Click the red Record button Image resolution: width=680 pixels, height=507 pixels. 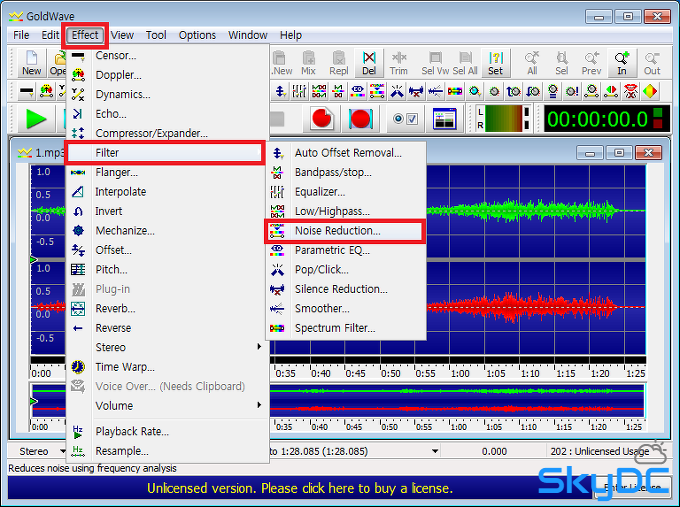tap(322, 118)
